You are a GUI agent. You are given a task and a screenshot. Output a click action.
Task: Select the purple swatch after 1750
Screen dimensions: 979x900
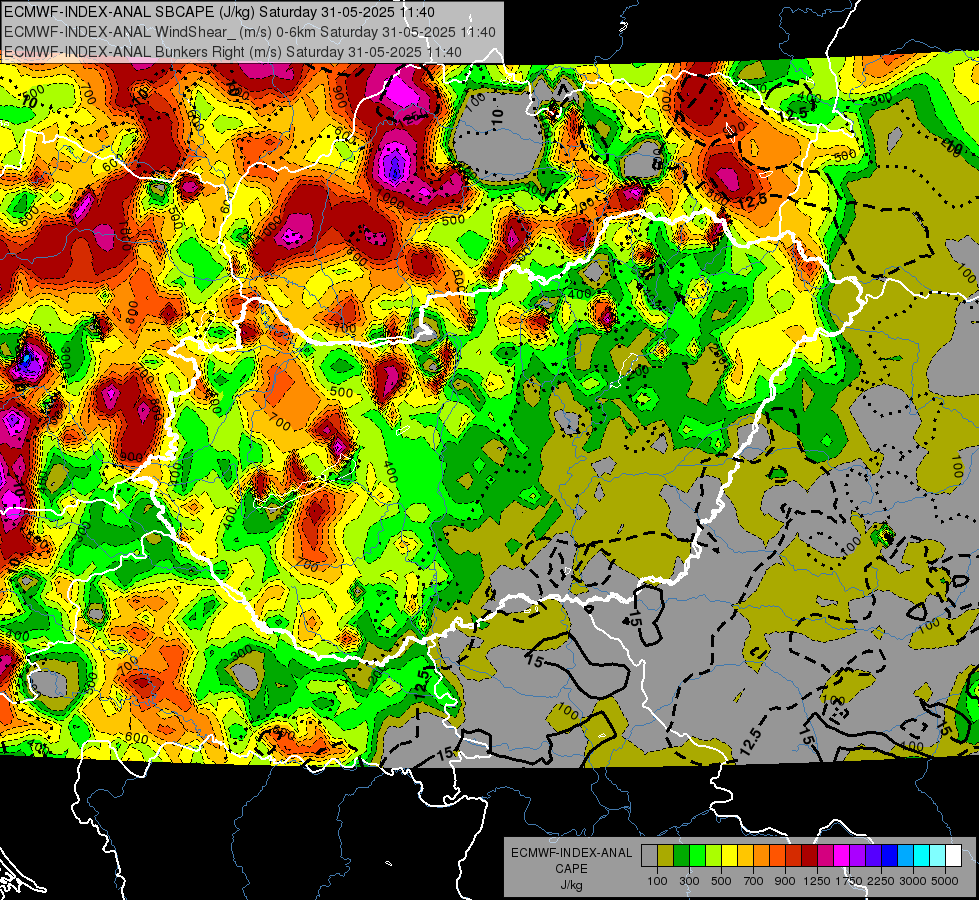tap(857, 856)
